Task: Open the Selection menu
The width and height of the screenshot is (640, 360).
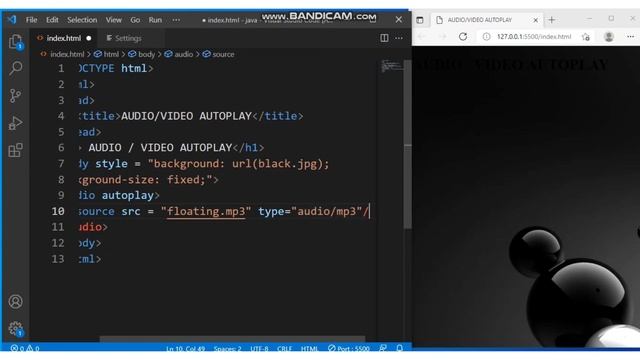Action: [x=82, y=20]
